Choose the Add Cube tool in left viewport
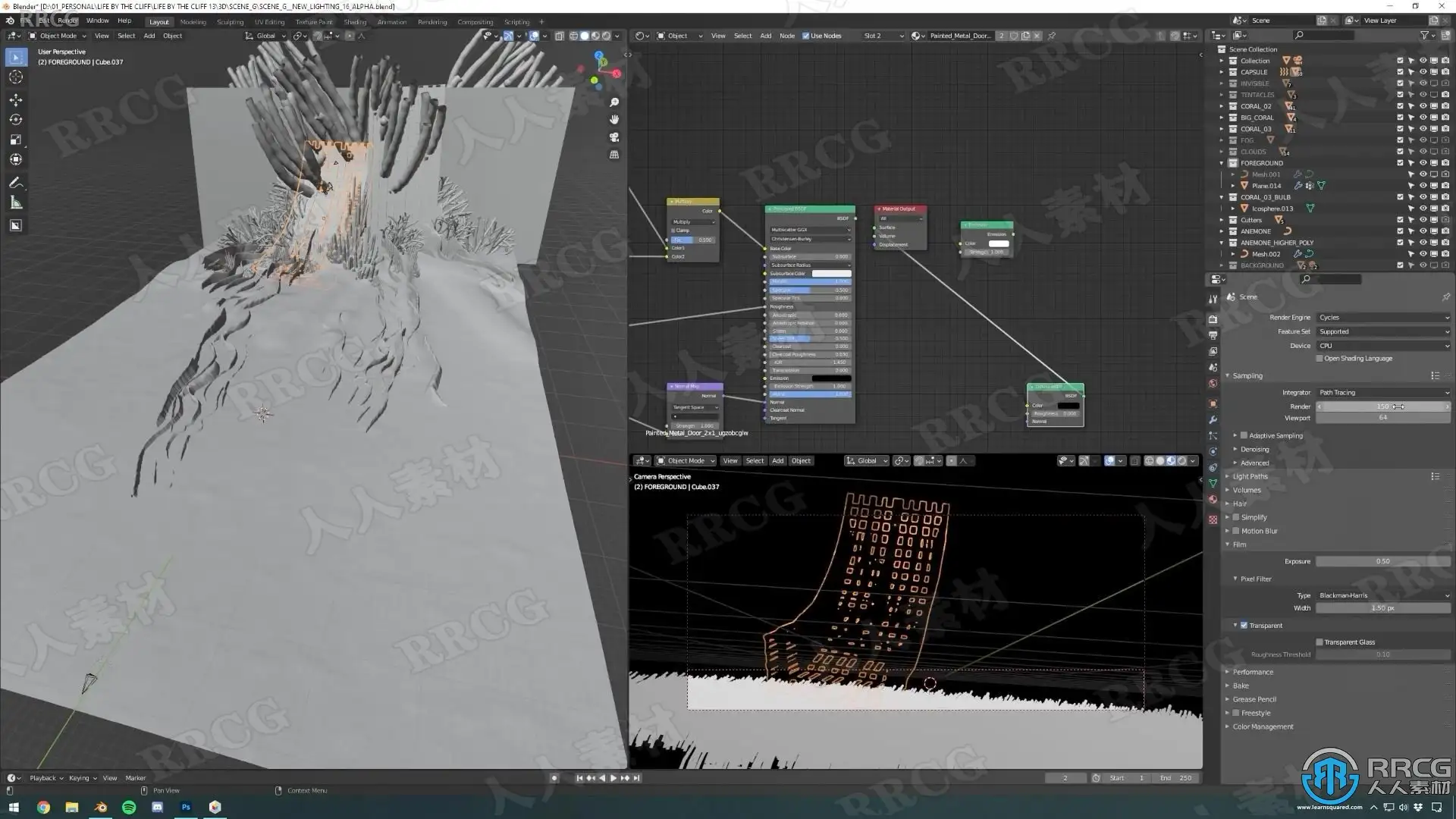 15,225
